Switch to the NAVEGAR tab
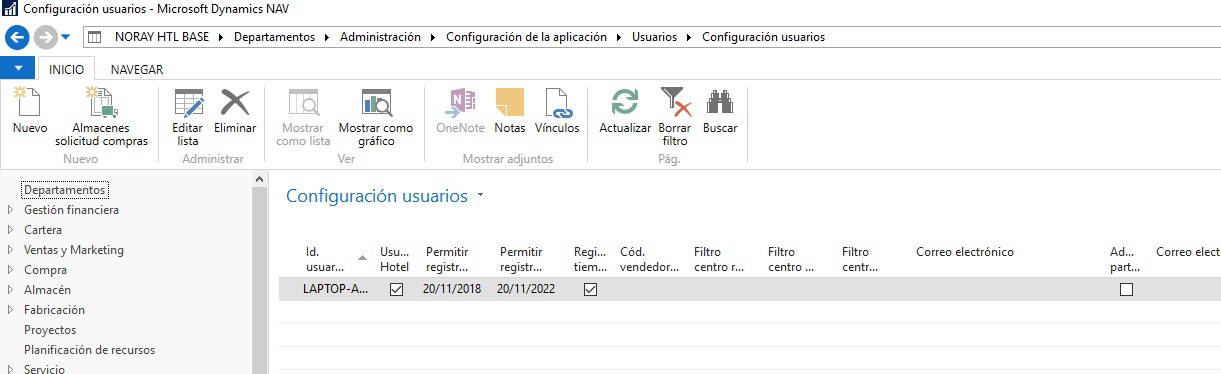 [x=137, y=69]
